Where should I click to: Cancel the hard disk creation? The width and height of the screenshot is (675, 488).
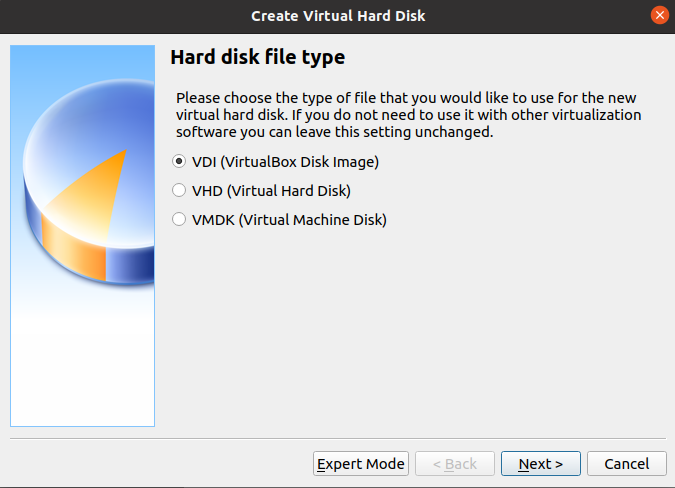[627, 464]
